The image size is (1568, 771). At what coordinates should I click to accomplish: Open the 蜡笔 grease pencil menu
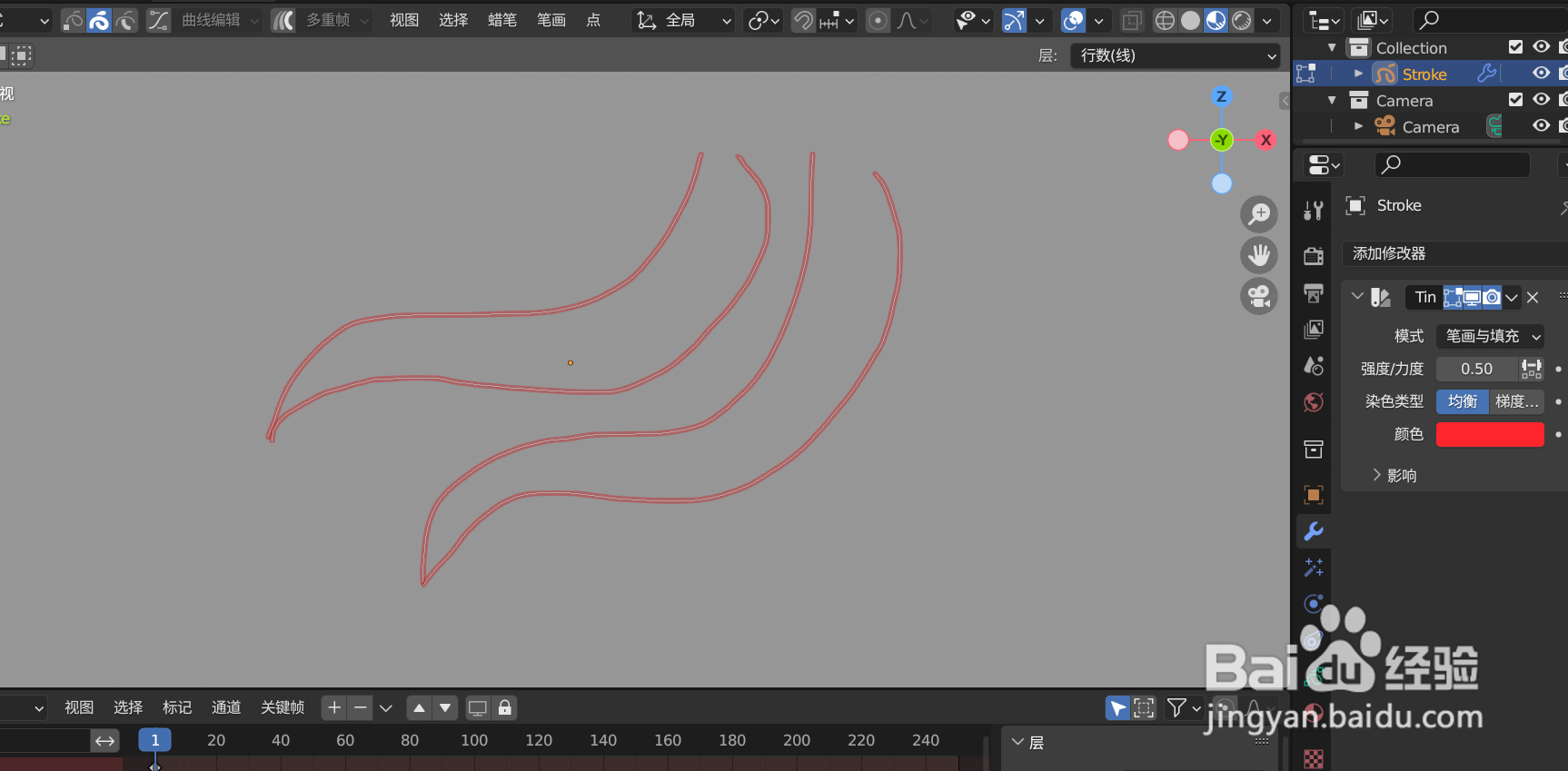502,20
